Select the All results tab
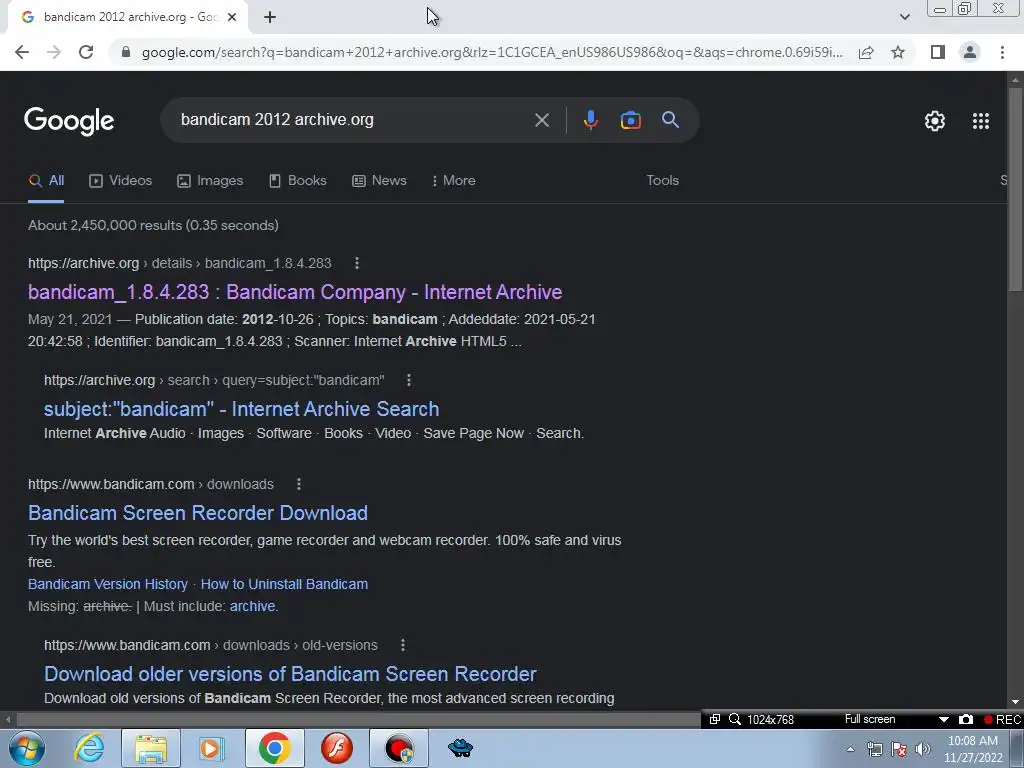 point(46,181)
